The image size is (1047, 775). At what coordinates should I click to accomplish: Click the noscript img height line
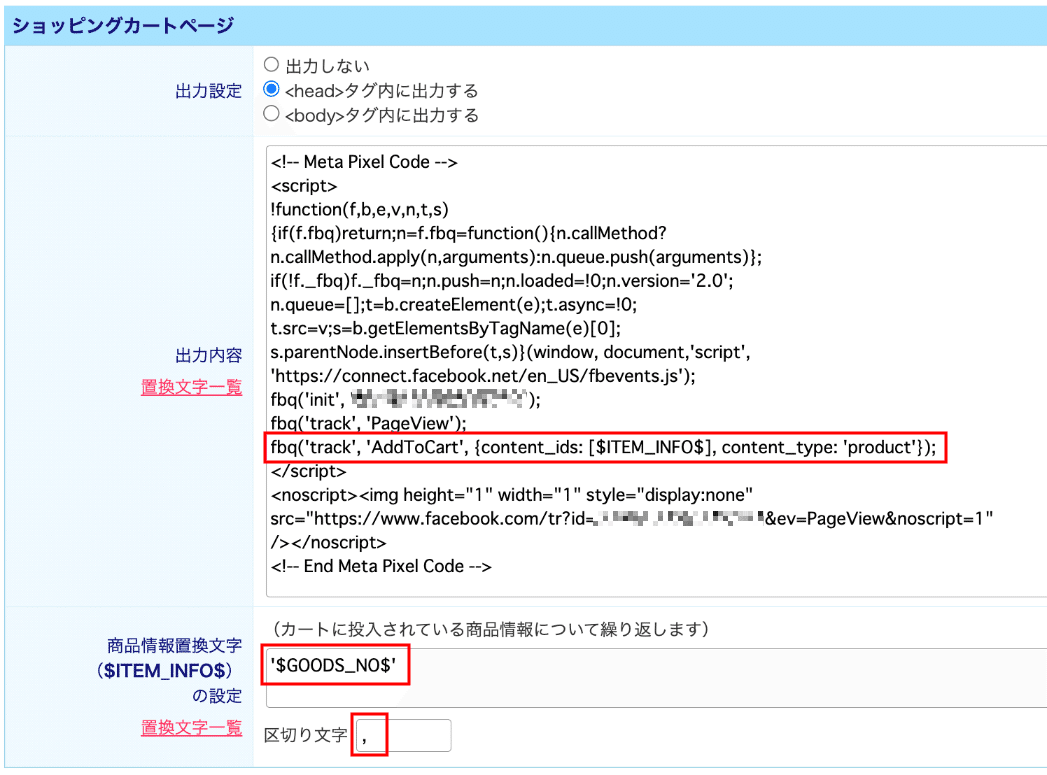coord(511,495)
